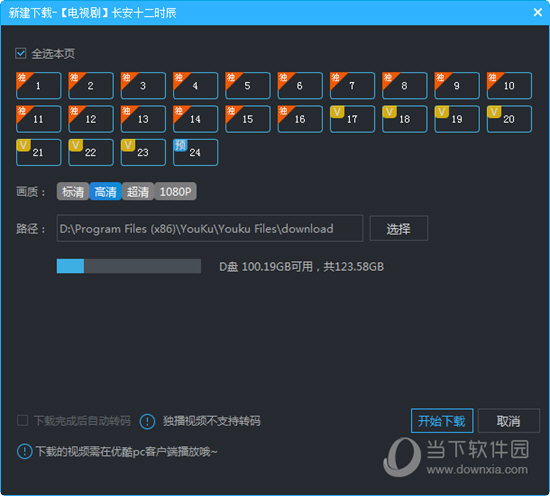The height and width of the screenshot is (496, 550).
Task: Select episode 4 tile
Action: [x=195, y=86]
